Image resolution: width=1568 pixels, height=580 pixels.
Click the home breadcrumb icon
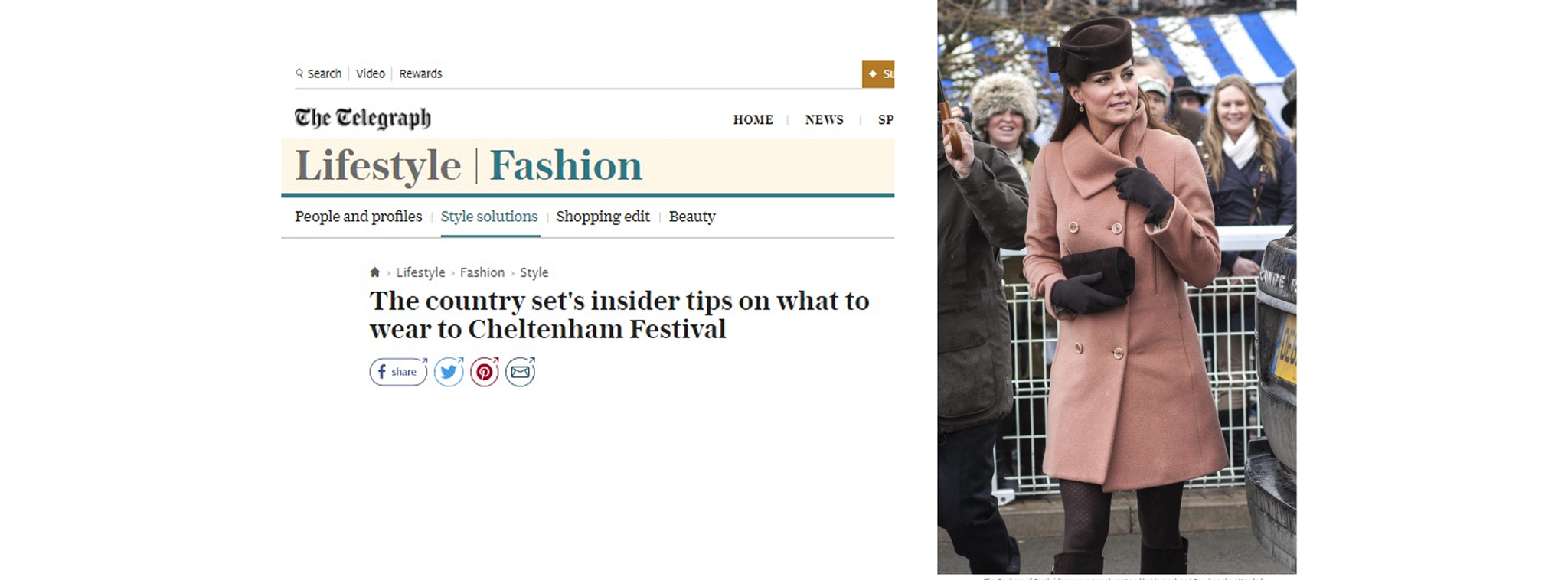pos(374,272)
